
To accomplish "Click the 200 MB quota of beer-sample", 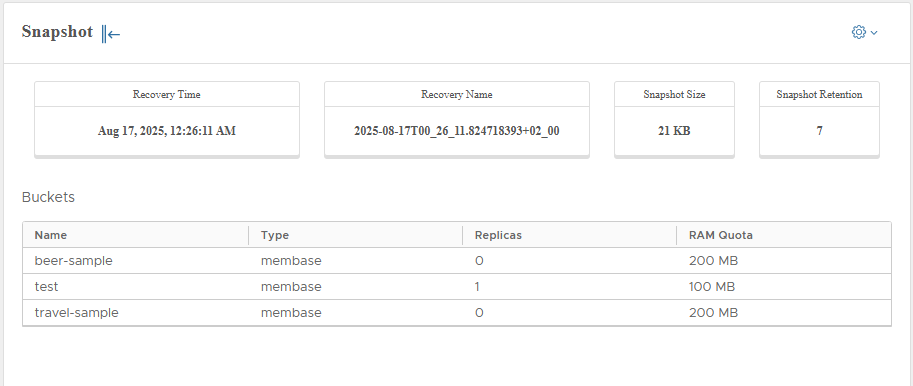I will [713, 261].
